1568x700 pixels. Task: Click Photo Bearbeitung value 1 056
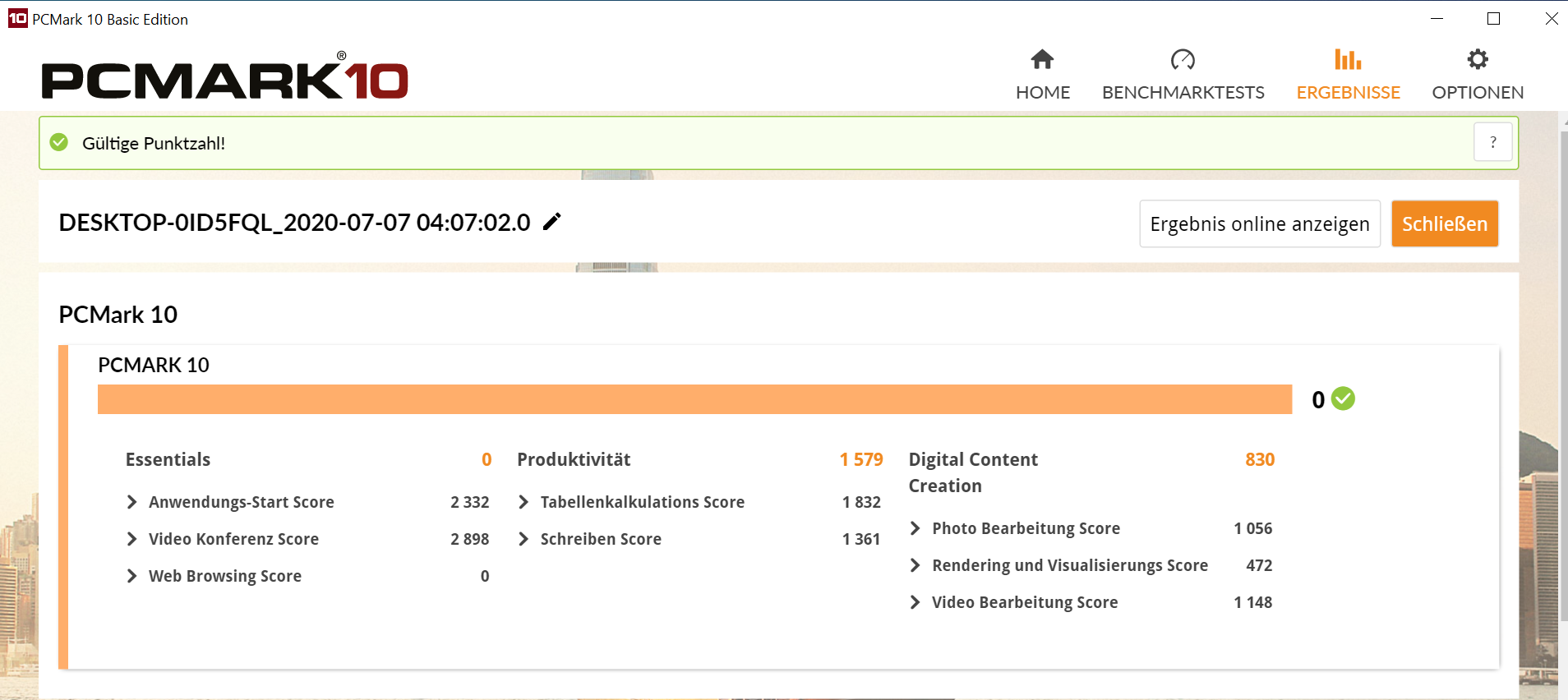point(1253,528)
